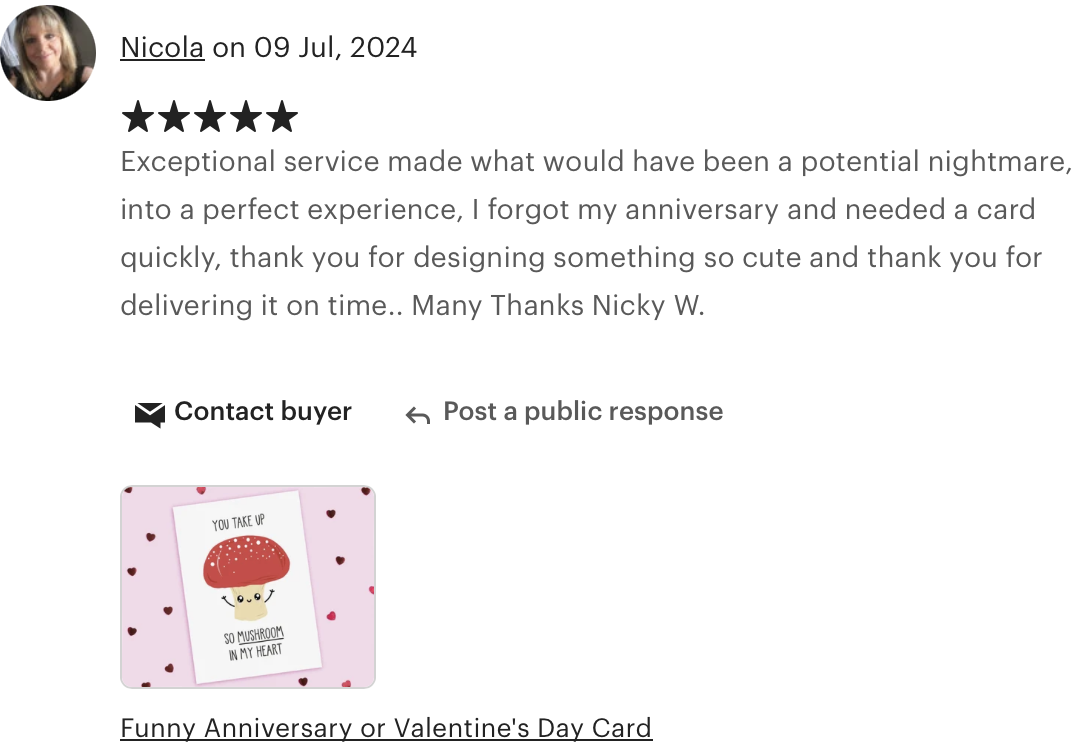Click the fifth and last rating star
This screenshot has width=1086, height=756.
pyautogui.click(x=282, y=116)
